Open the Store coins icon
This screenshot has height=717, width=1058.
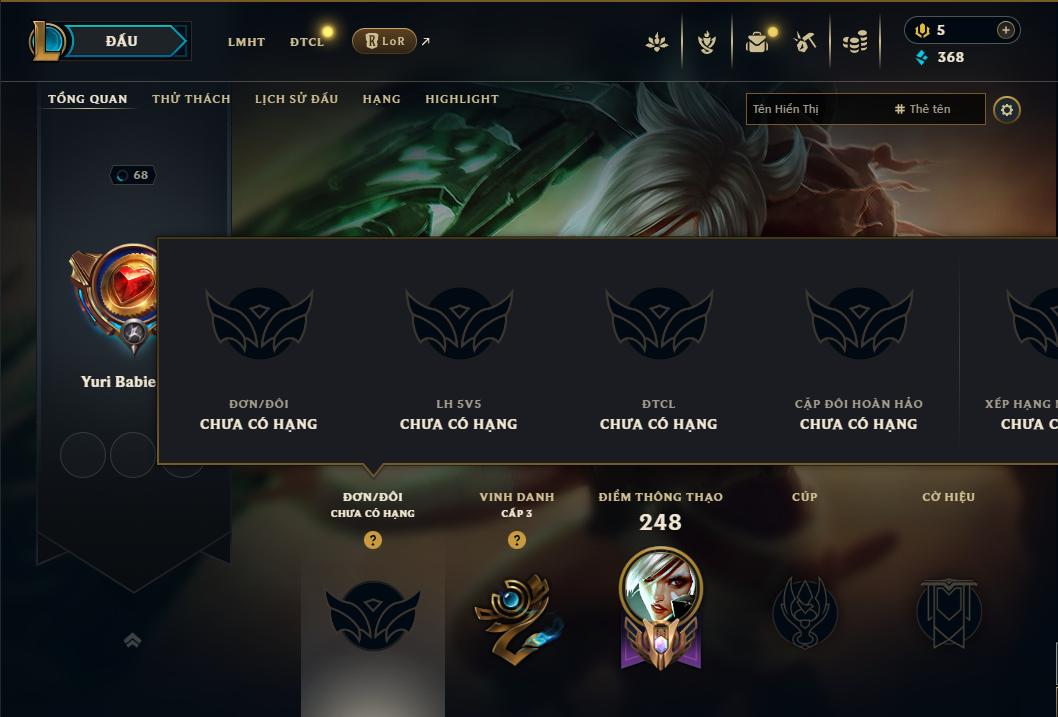click(x=855, y=42)
